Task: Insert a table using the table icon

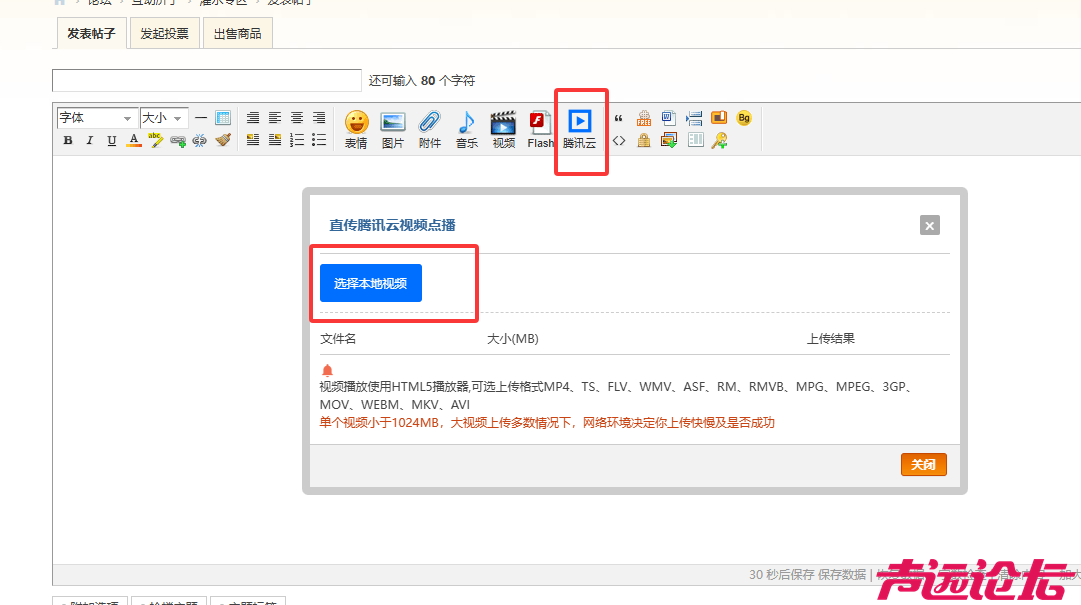Action: (x=695, y=138)
